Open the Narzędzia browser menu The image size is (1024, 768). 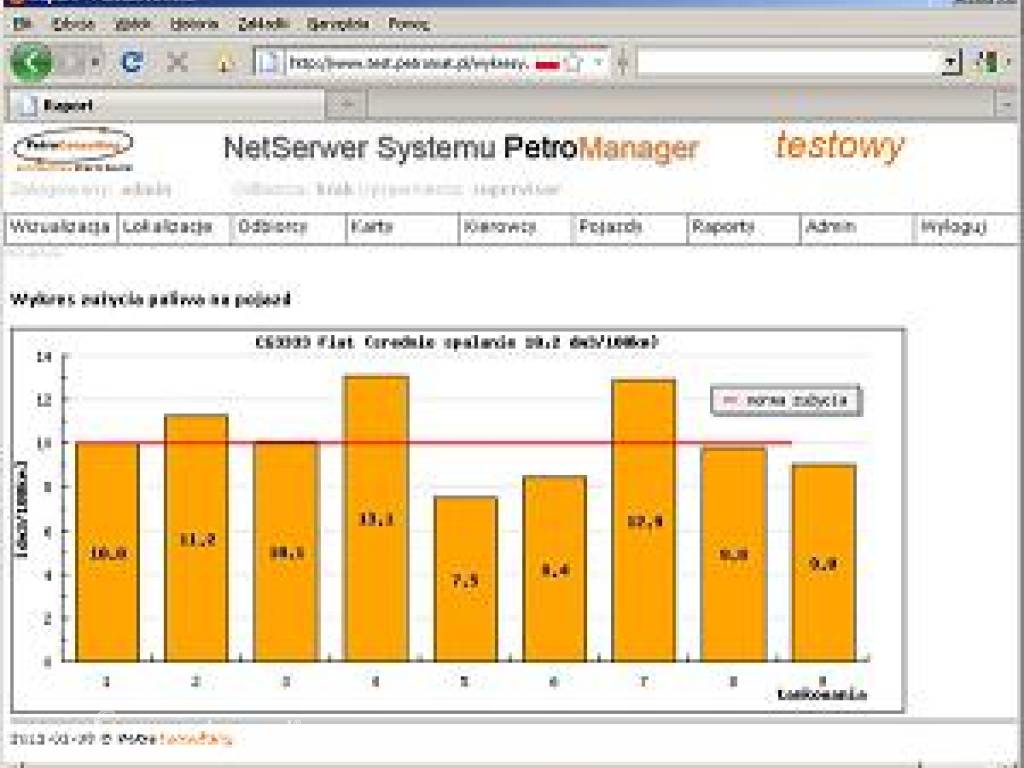click(338, 24)
